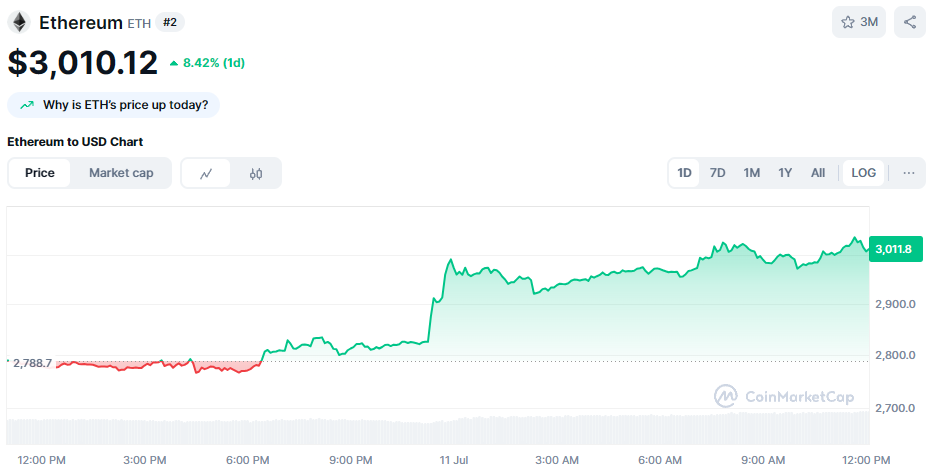
Task: Click the 9:00 PM time axis label
Action: pos(351,460)
